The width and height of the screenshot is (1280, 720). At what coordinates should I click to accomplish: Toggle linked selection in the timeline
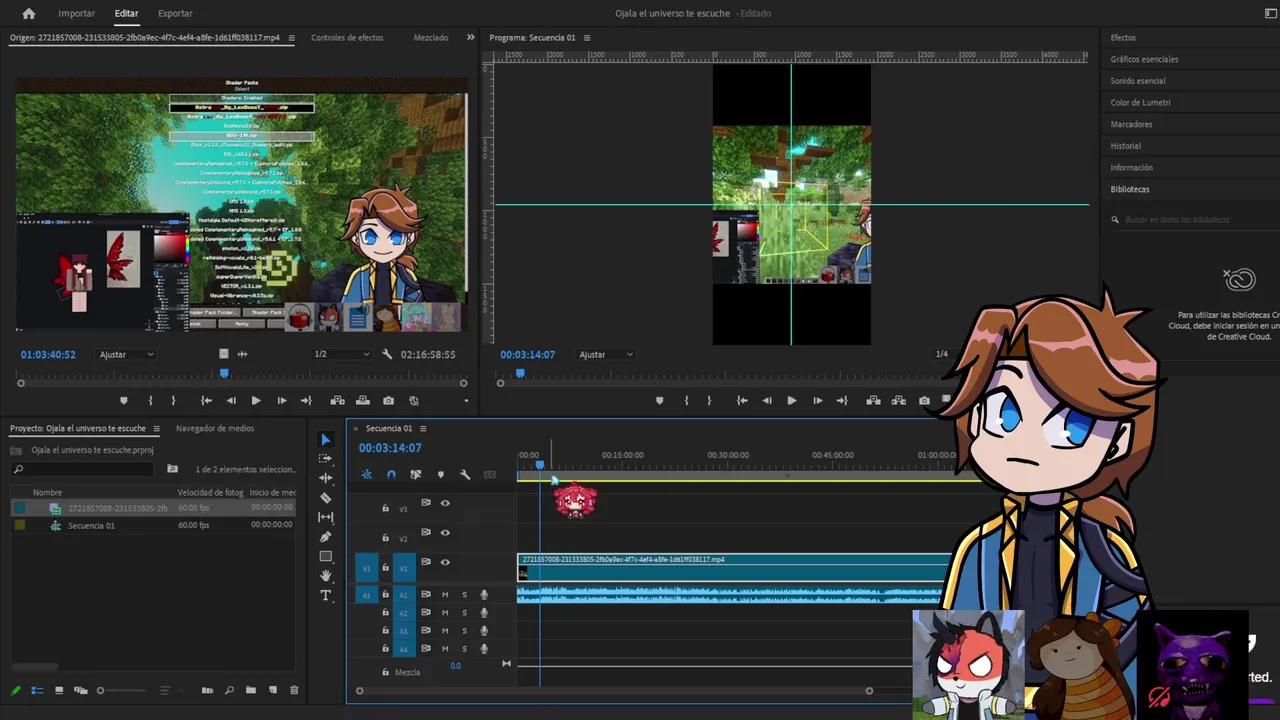click(416, 475)
